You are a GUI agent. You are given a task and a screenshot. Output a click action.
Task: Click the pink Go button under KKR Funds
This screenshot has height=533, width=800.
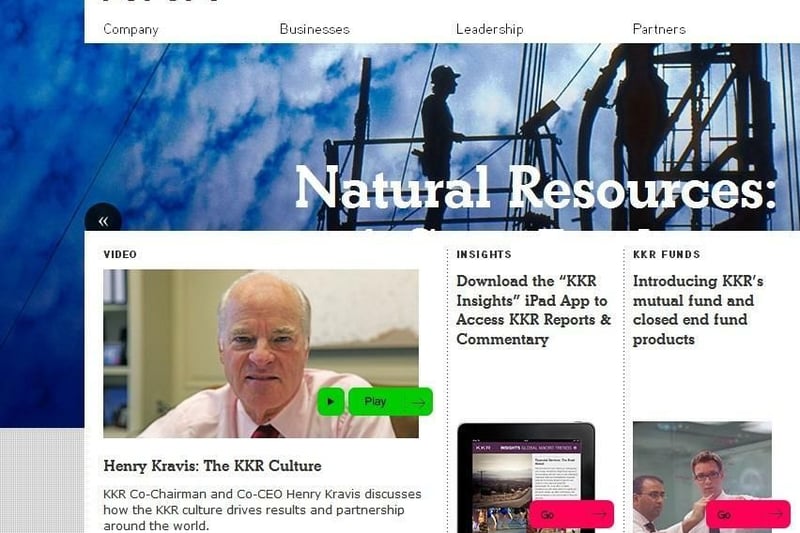tap(748, 515)
